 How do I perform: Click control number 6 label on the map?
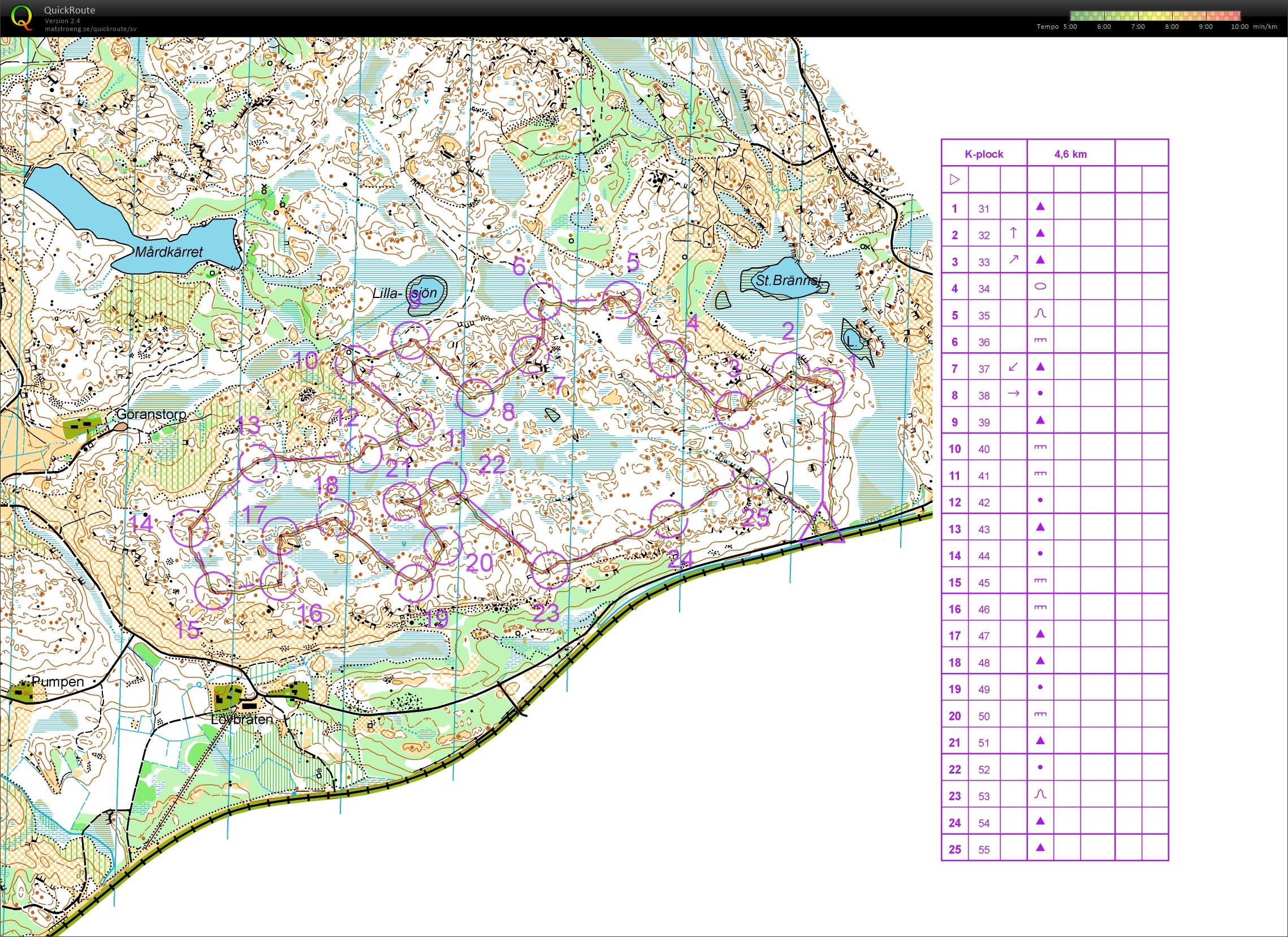click(519, 266)
